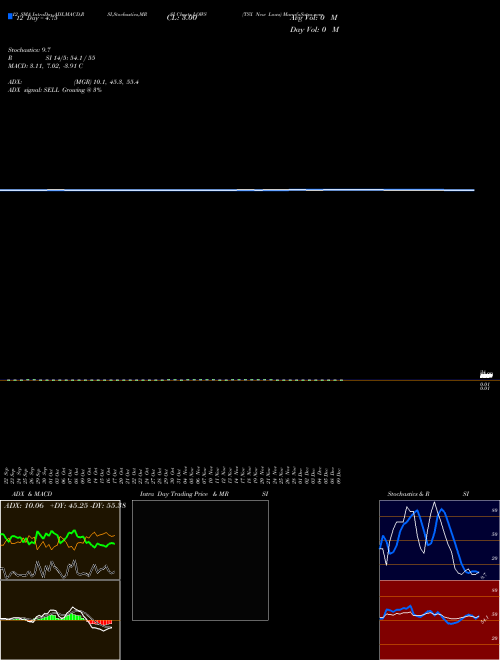Click the '(MGR) 10.1, 45.3, 55.4' values

point(106,82)
